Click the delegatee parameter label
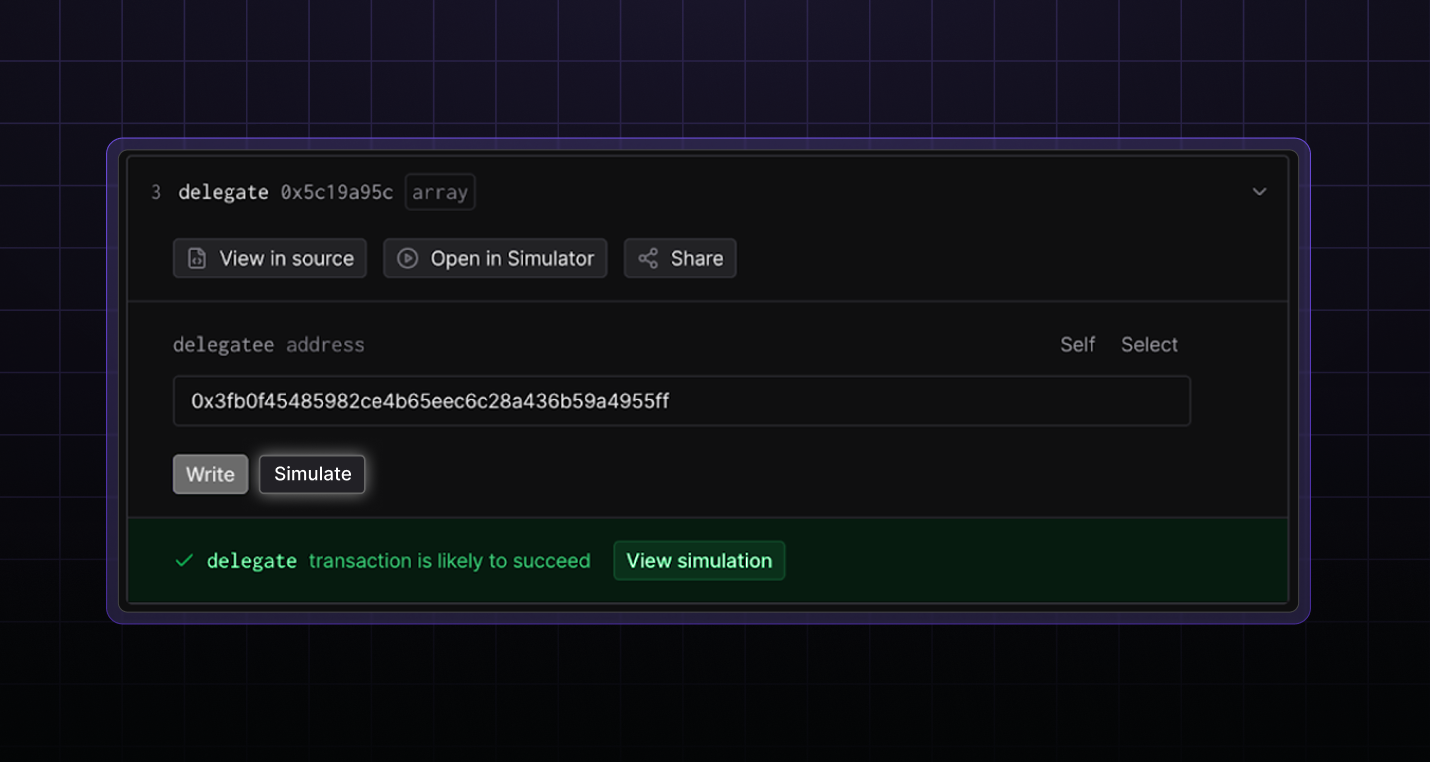 223,345
